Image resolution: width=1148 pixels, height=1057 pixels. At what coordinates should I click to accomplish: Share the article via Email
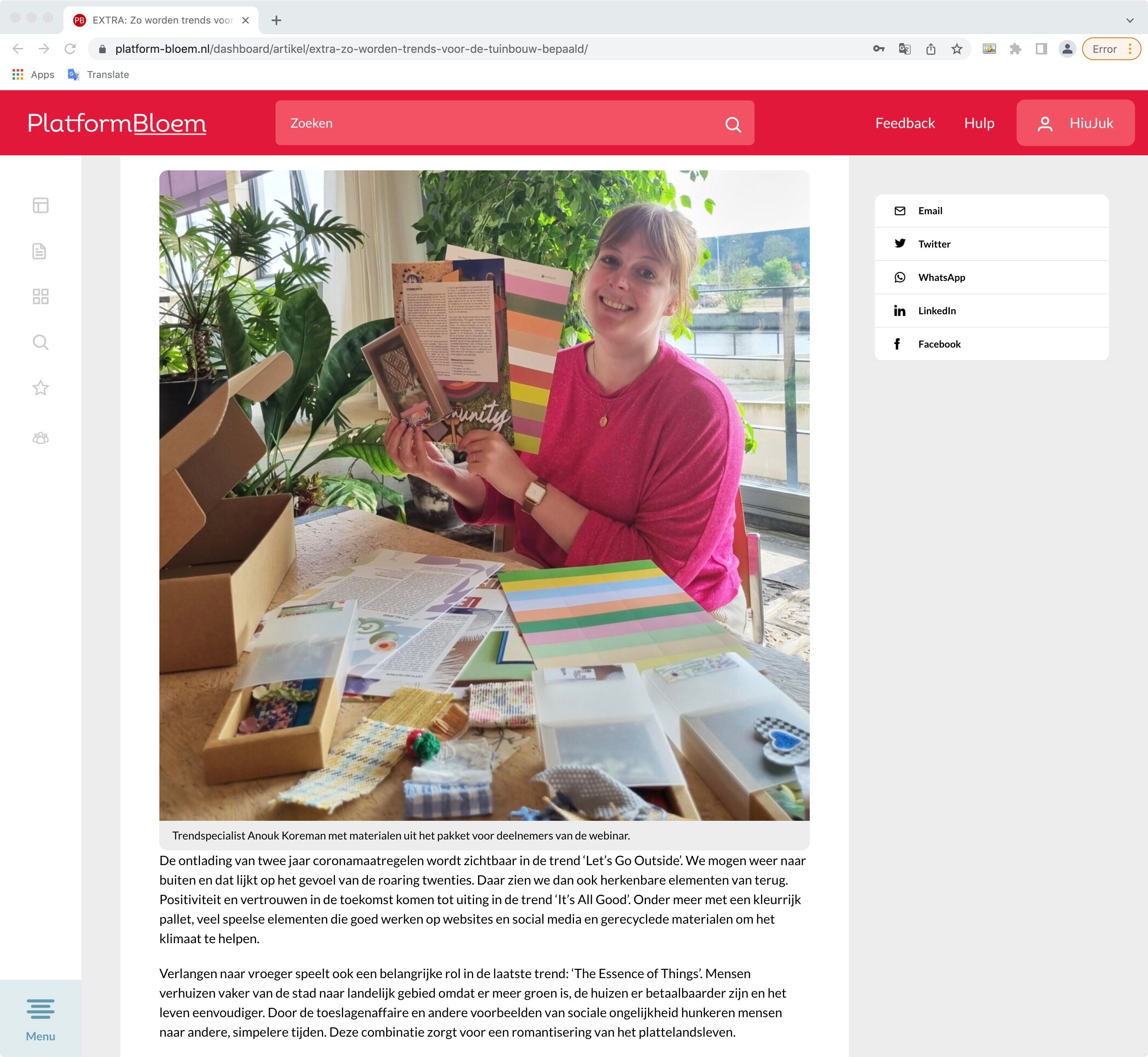click(x=991, y=211)
